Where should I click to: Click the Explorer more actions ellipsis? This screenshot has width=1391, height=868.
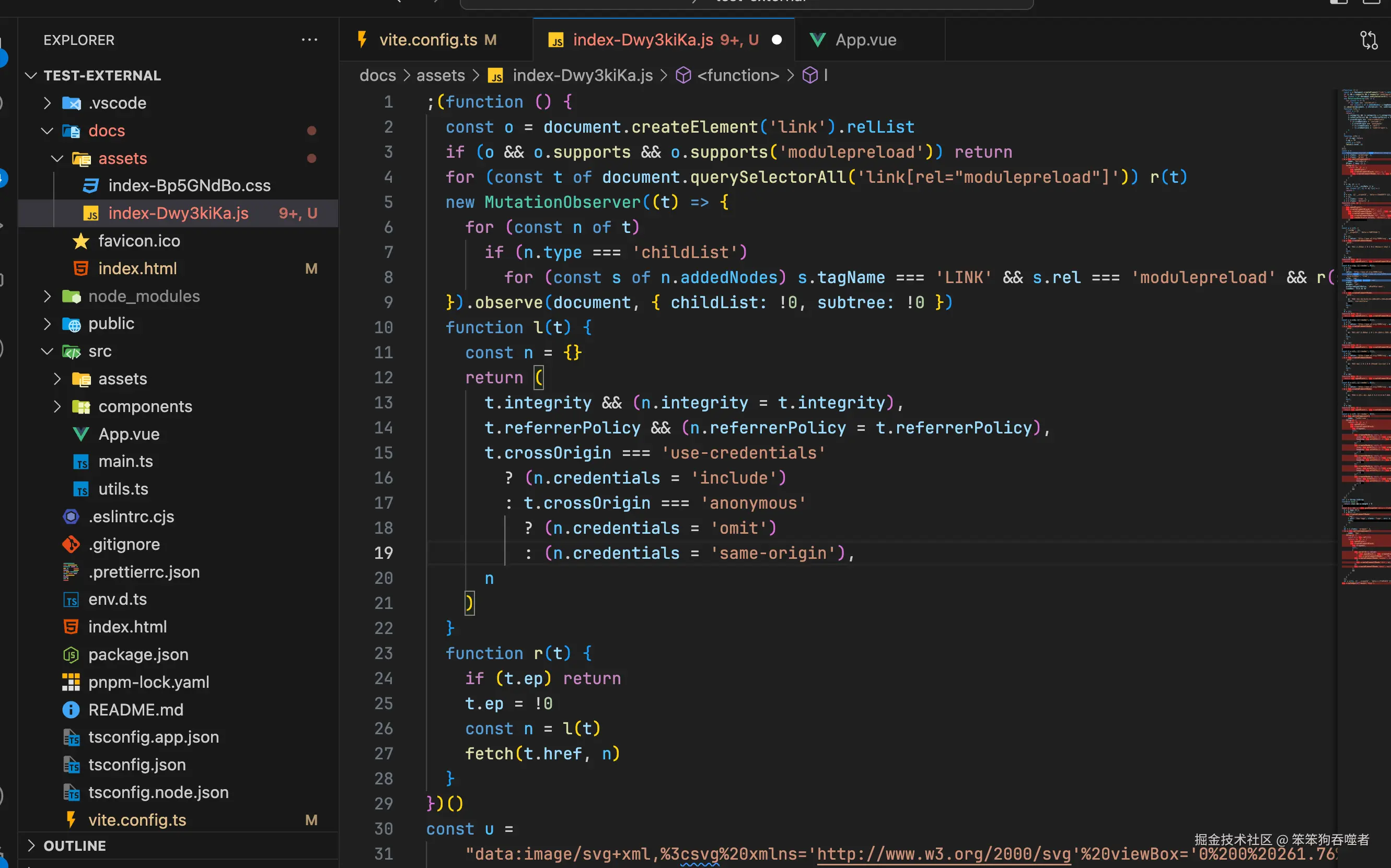309,40
